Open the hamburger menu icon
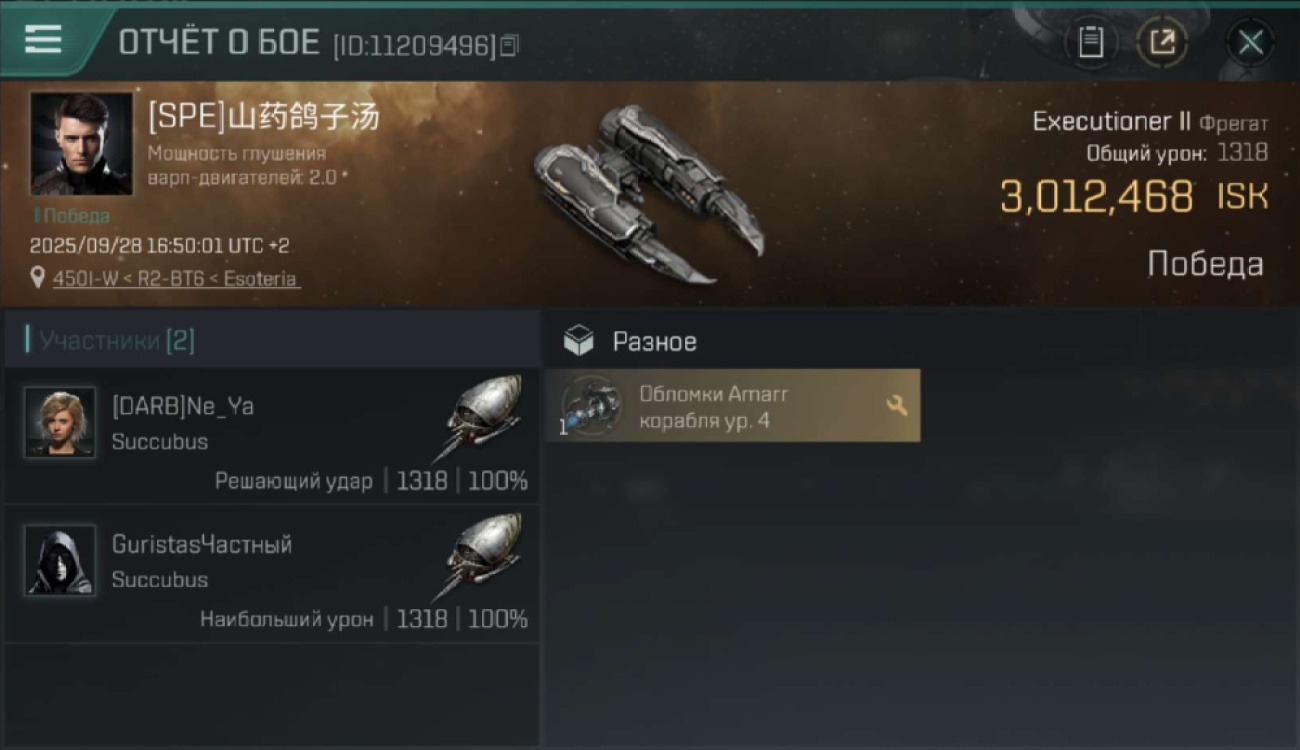 (x=43, y=40)
